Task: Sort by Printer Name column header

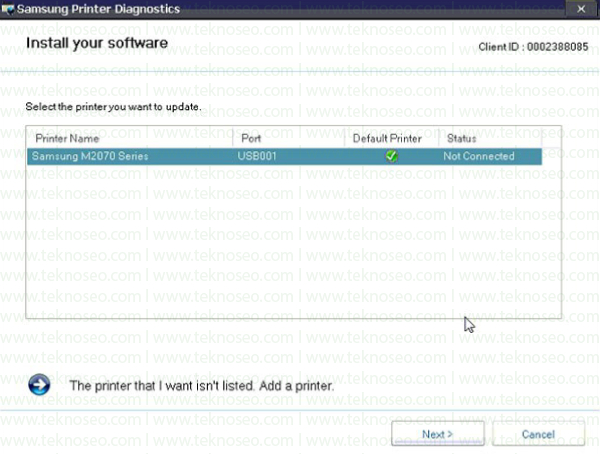Action: 130,138
